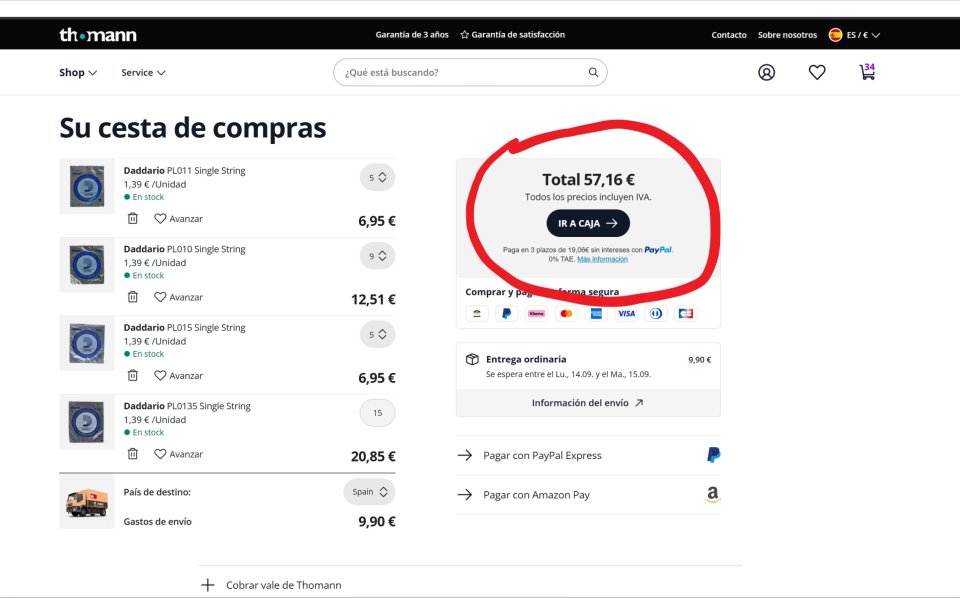Click the search magnifier icon

(x=593, y=72)
